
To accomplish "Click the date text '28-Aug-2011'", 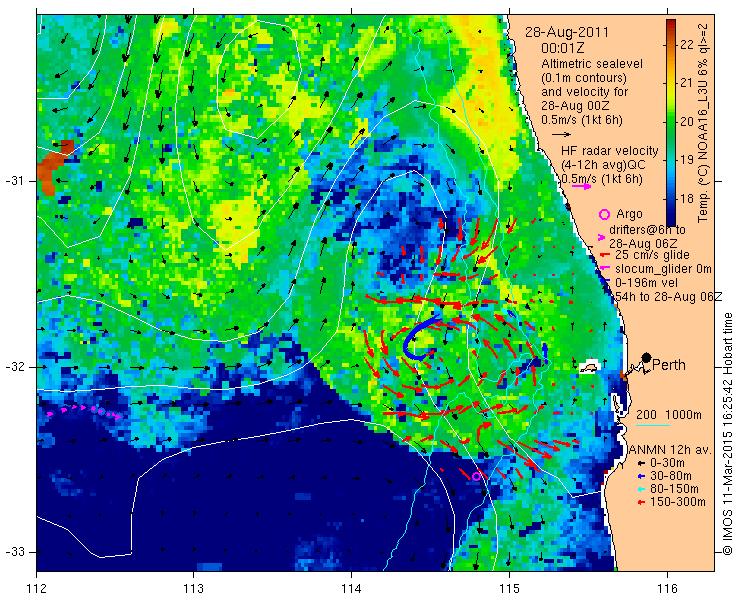I will tap(567, 33).
